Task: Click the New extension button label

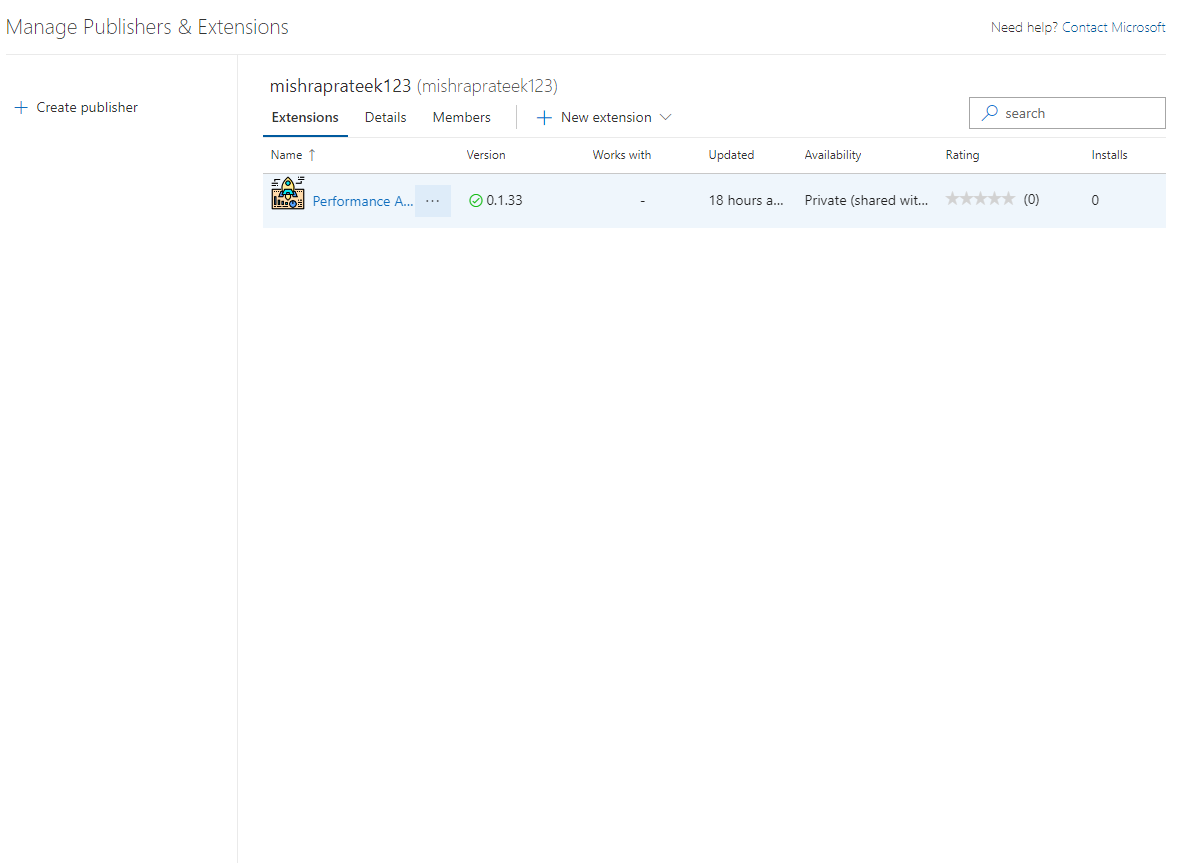Action: (606, 118)
